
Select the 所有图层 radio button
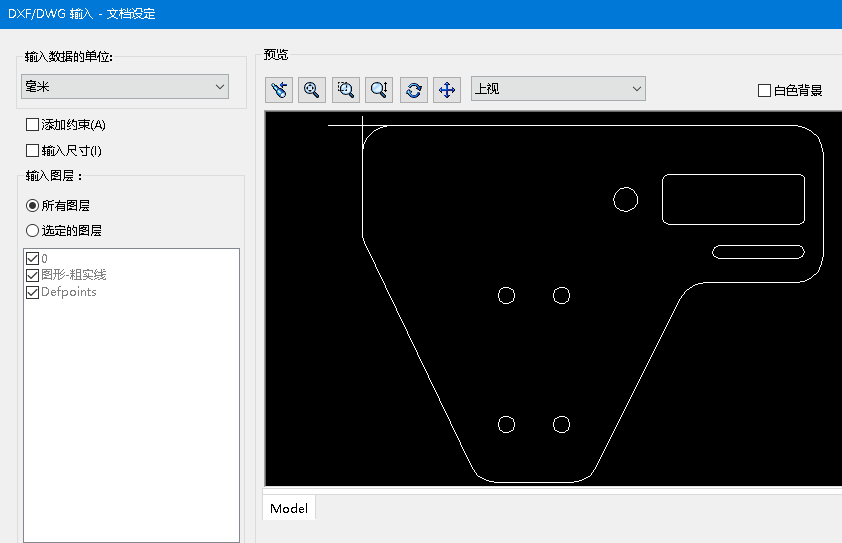pyautogui.click(x=32, y=205)
